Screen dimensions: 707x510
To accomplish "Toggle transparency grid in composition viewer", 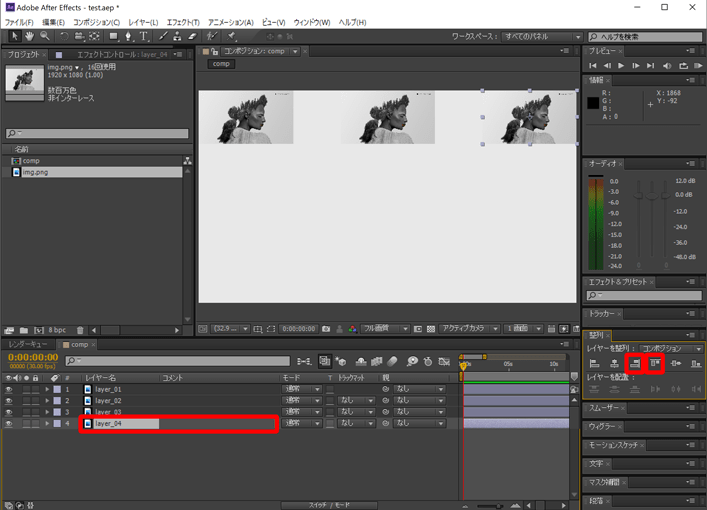I will pyautogui.click(x=431, y=329).
